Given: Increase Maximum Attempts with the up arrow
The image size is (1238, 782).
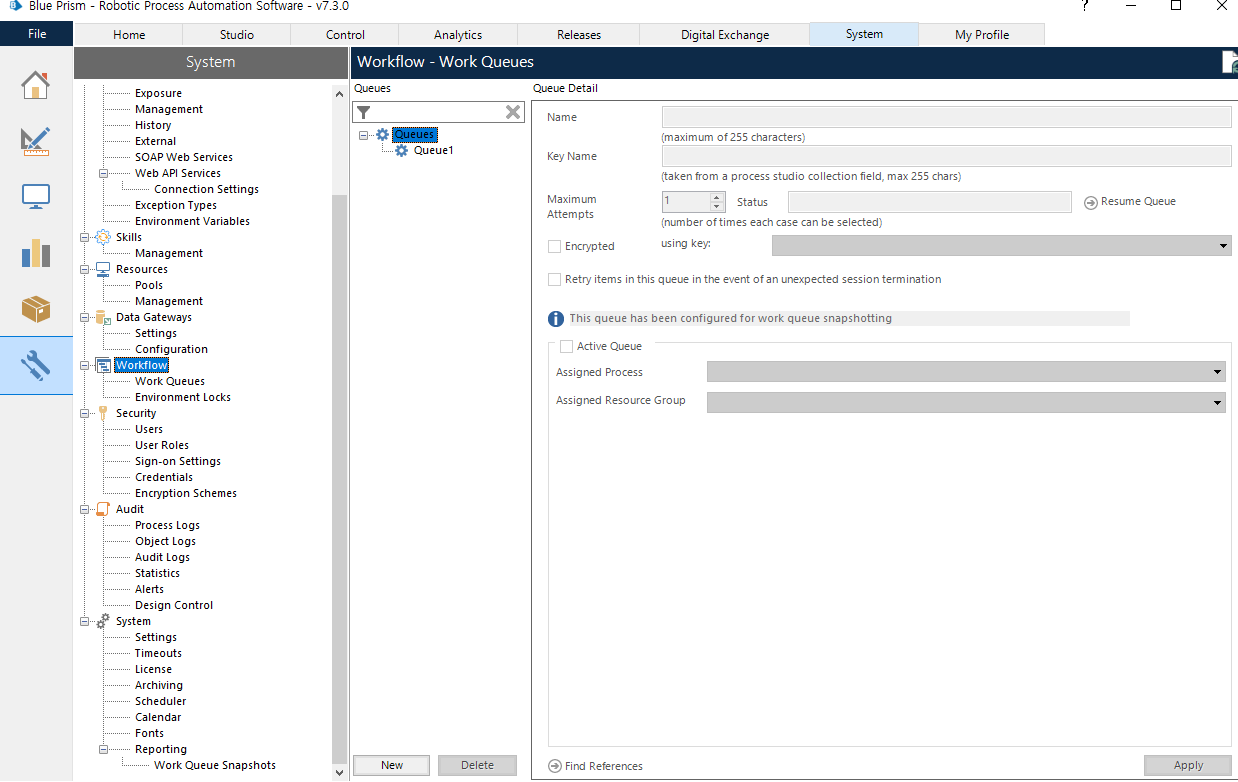Looking at the screenshot, I should pyautogui.click(x=715, y=197).
